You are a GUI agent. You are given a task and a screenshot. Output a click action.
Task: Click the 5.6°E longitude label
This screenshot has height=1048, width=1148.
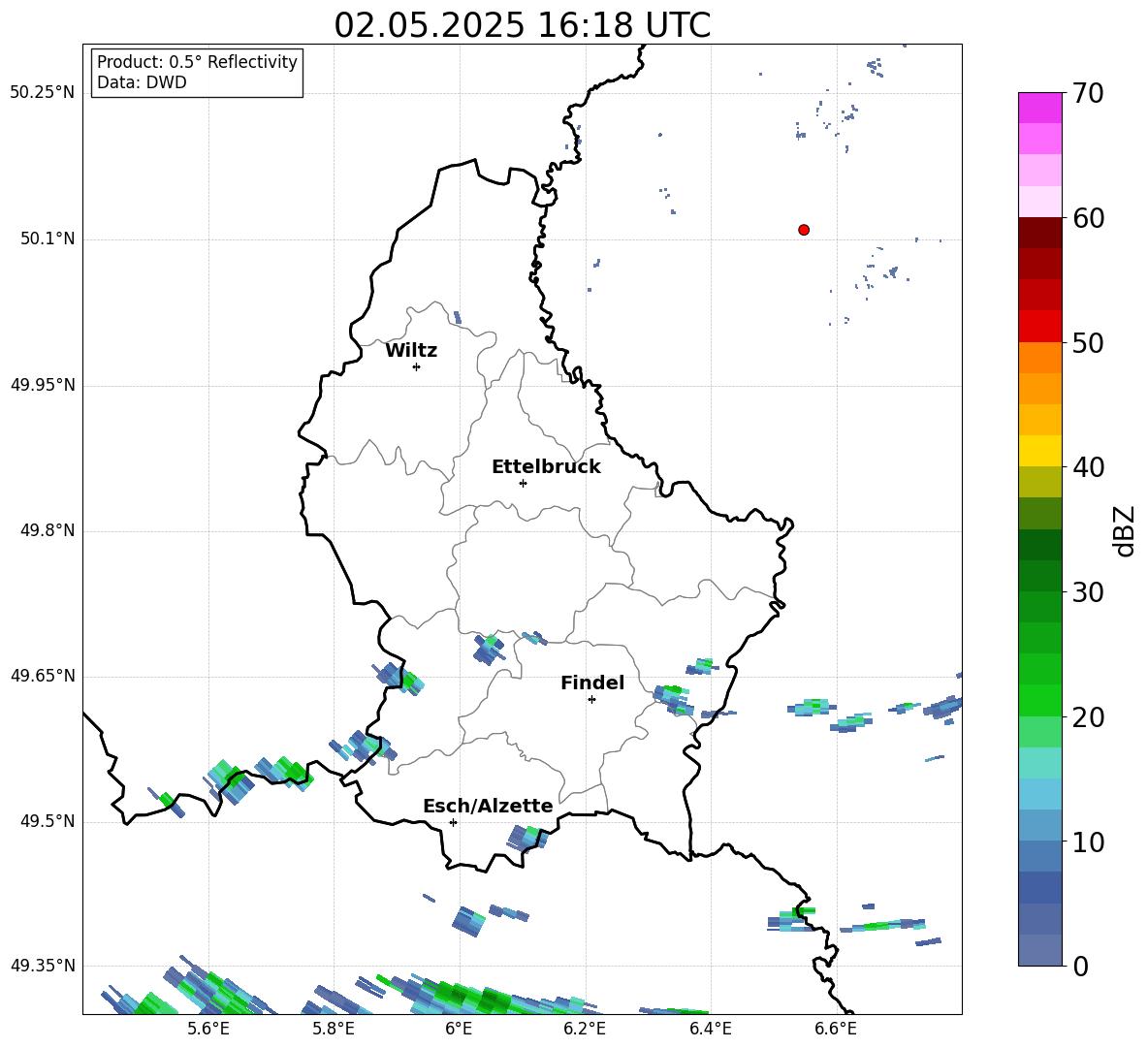click(208, 1029)
